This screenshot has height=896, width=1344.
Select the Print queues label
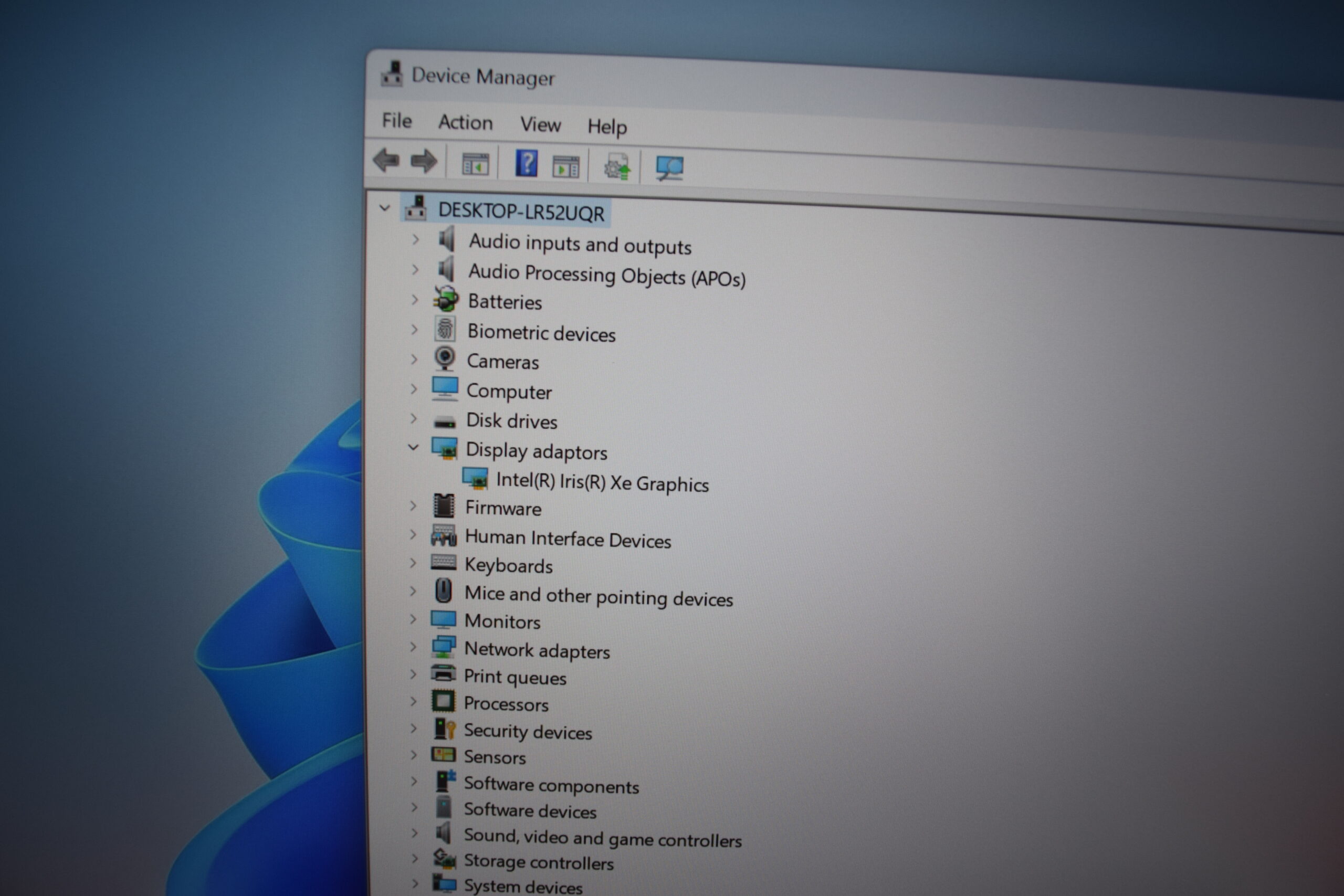(515, 677)
